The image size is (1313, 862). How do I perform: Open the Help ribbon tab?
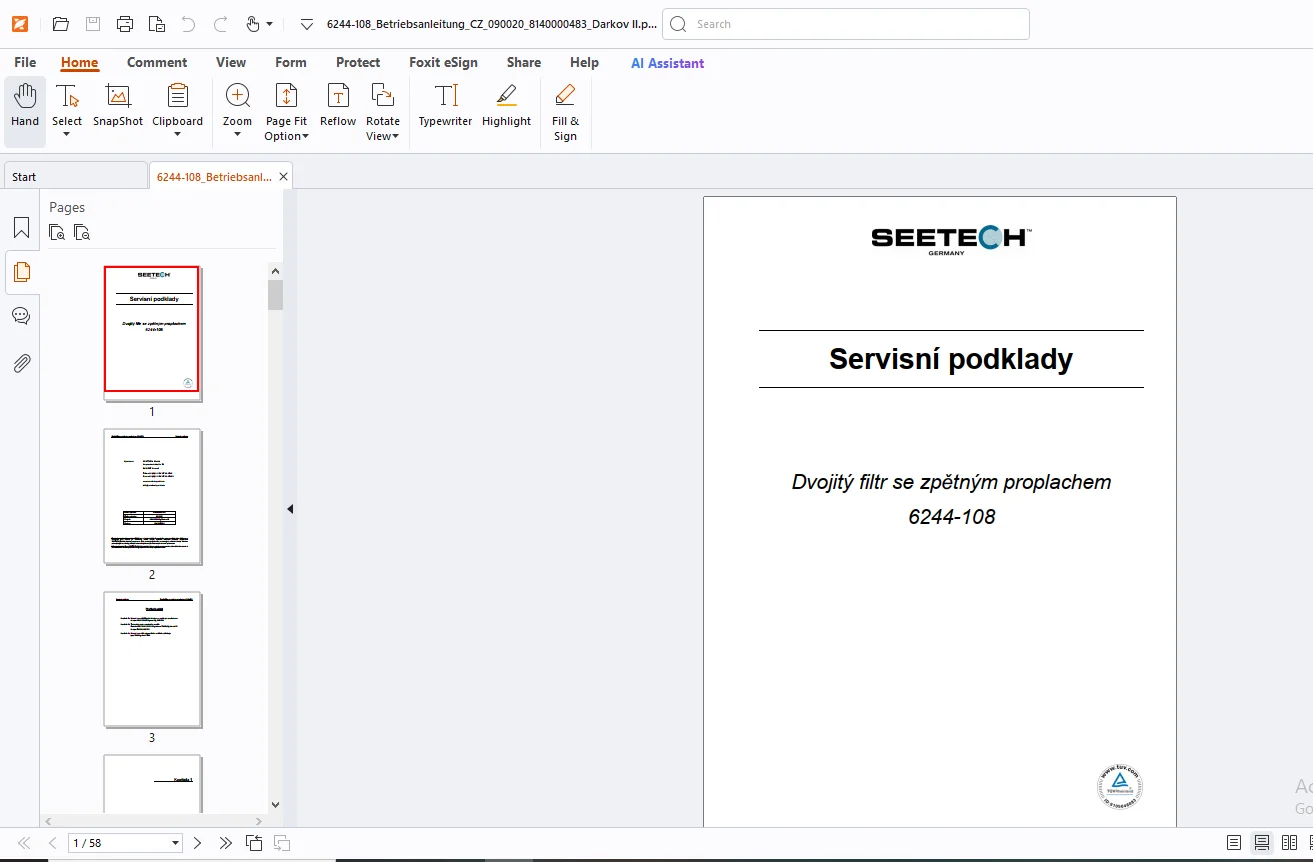tap(585, 62)
